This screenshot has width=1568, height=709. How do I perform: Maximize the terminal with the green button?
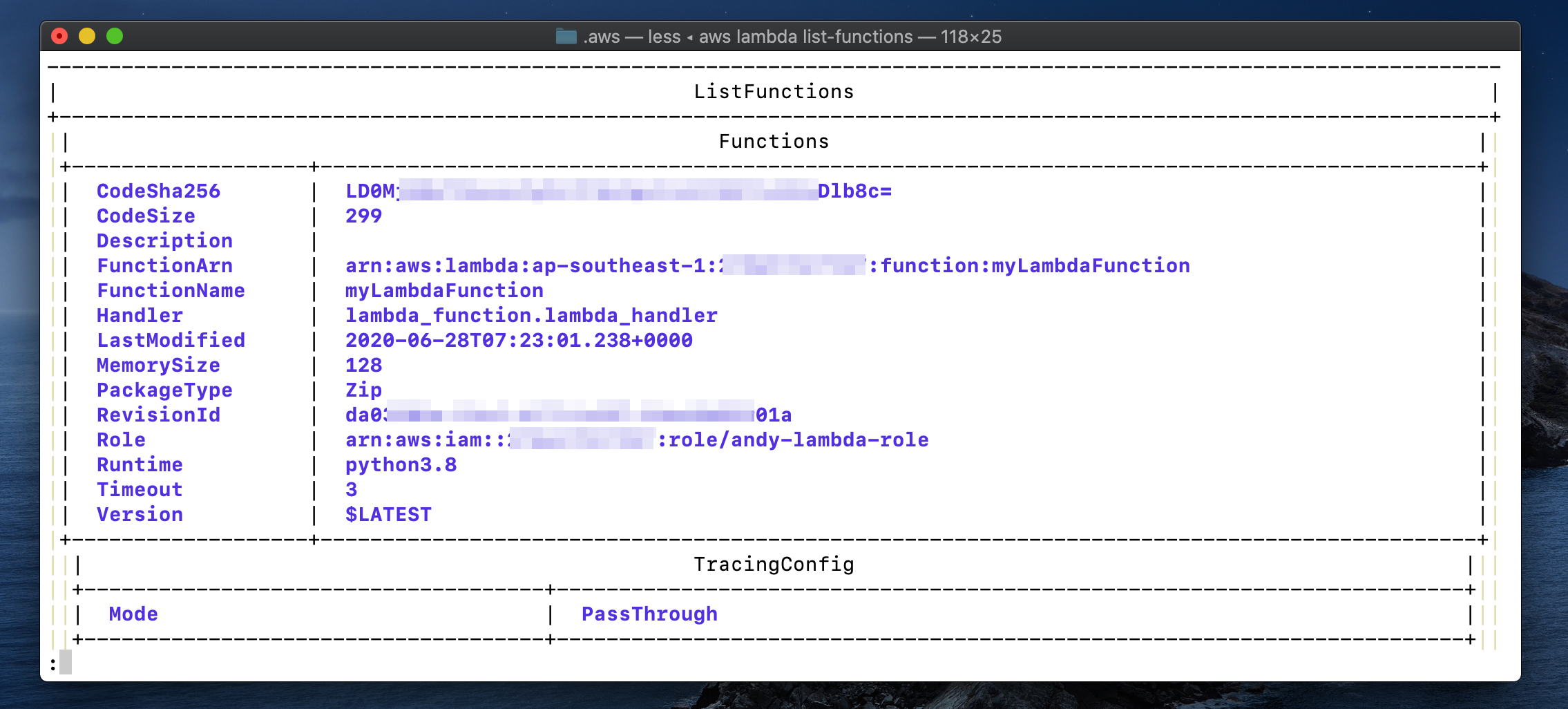click(115, 36)
